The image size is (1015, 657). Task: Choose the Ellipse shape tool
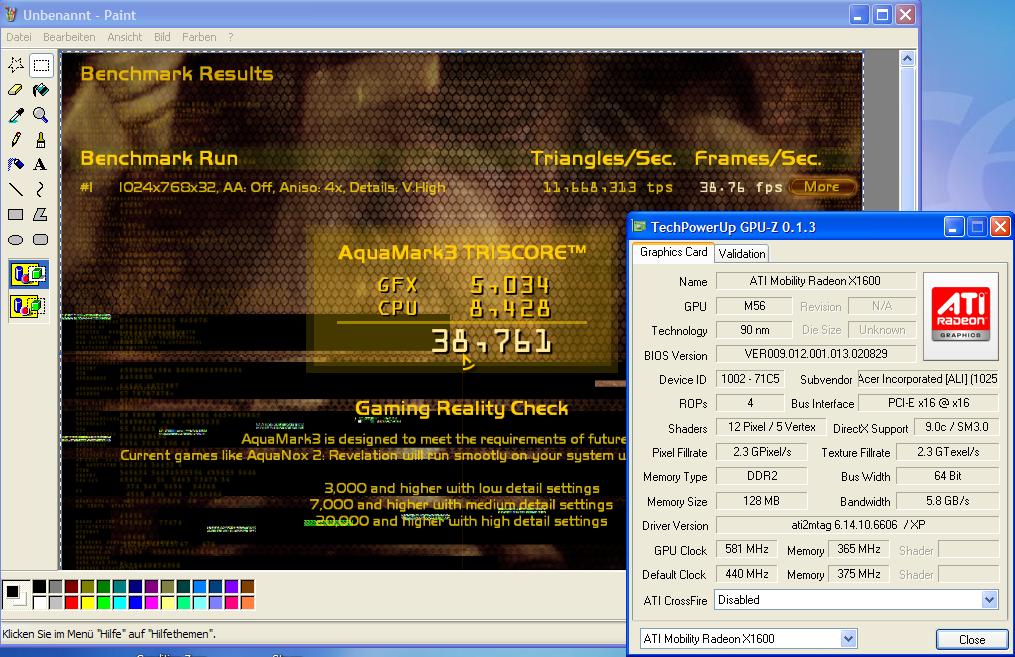[16, 239]
